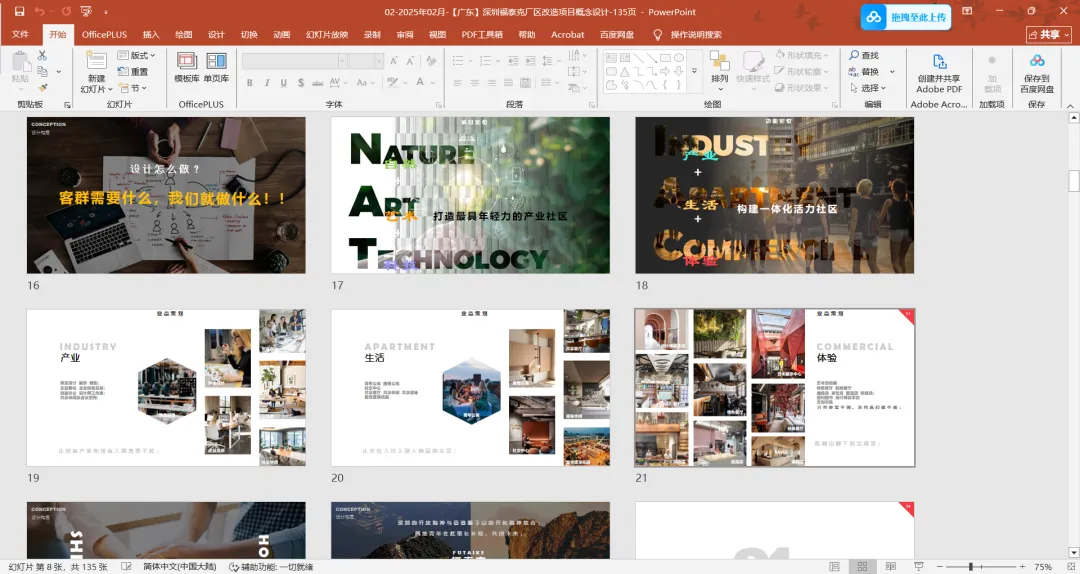Pick the text box shape in gallery

click(x=611, y=58)
